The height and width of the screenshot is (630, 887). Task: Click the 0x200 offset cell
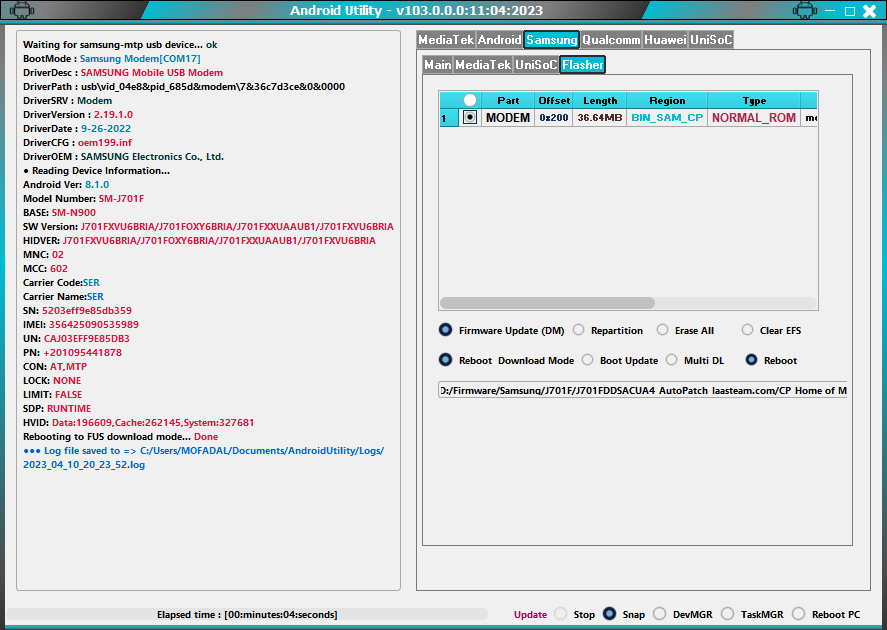click(x=554, y=118)
